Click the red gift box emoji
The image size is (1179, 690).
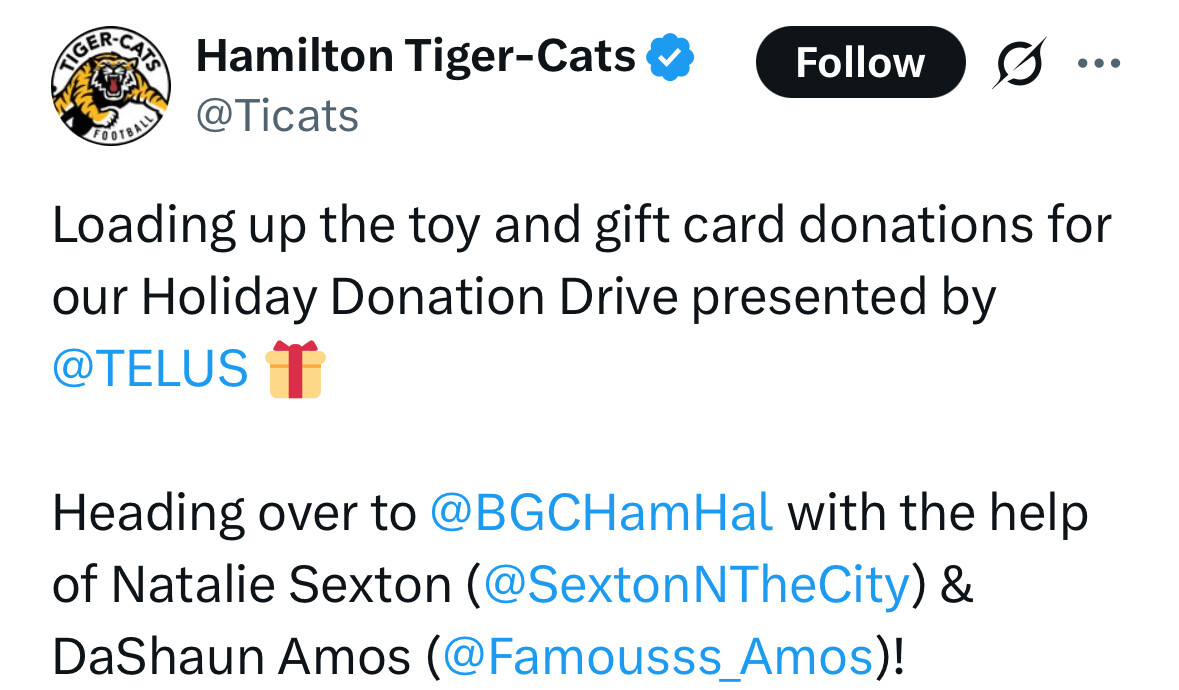(x=295, y=369)
